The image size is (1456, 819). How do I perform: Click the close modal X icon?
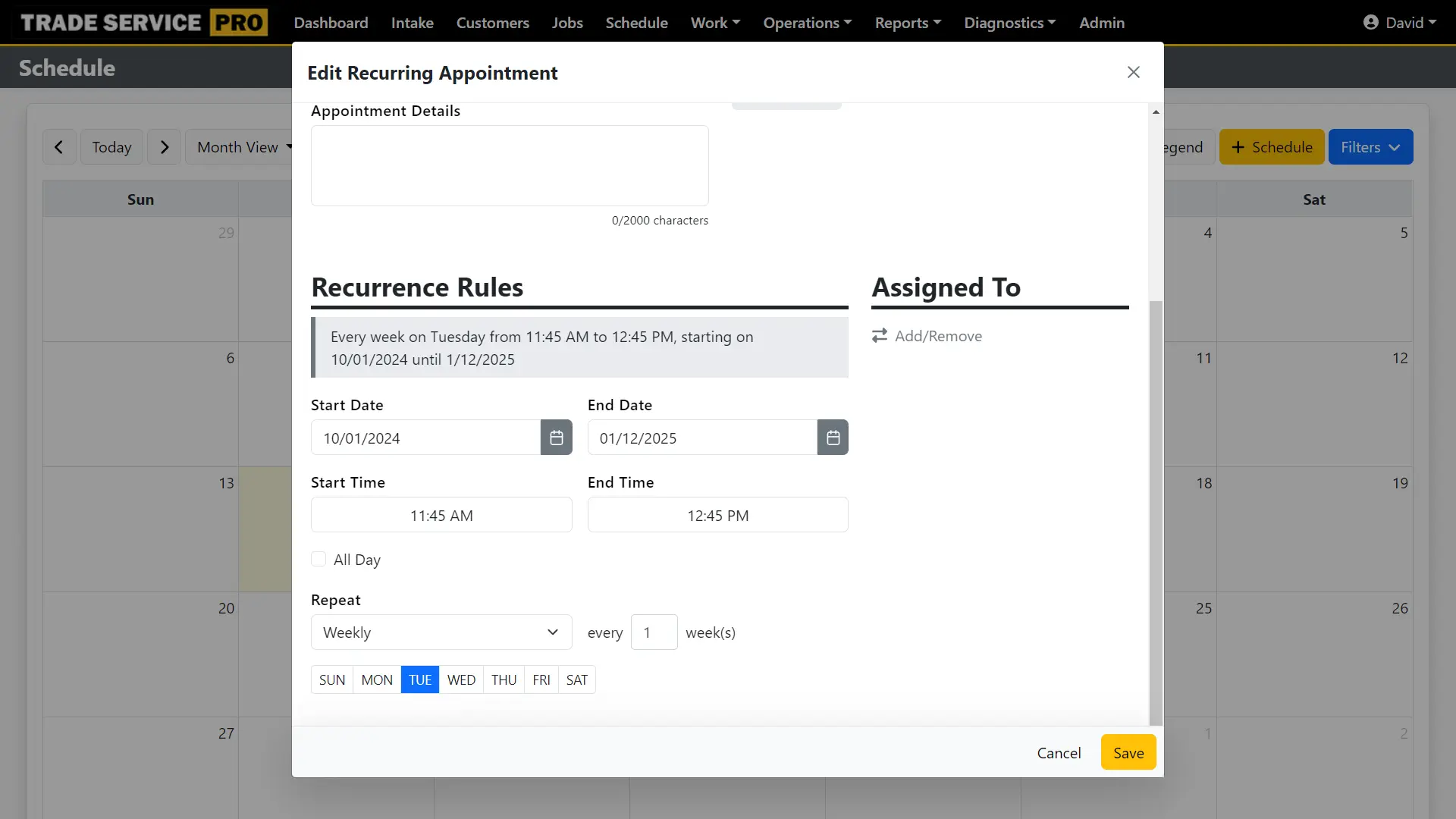click(1133, 72)
